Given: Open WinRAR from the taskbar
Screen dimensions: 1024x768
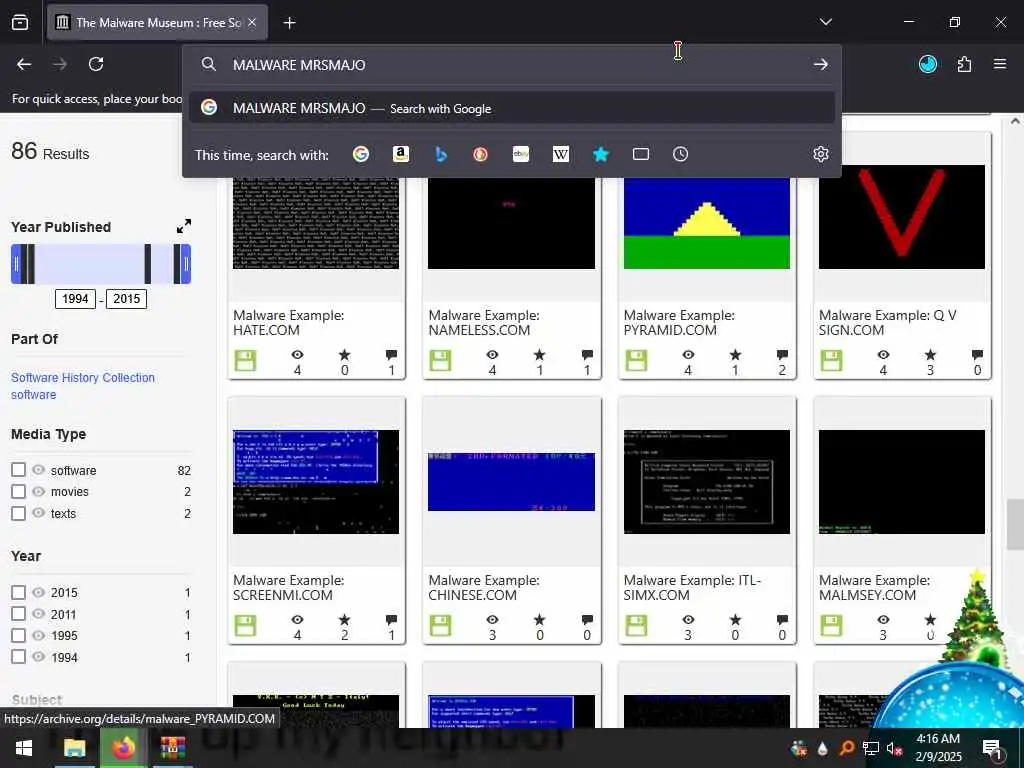Looking at the screenshot, I should tap(173, 748).
